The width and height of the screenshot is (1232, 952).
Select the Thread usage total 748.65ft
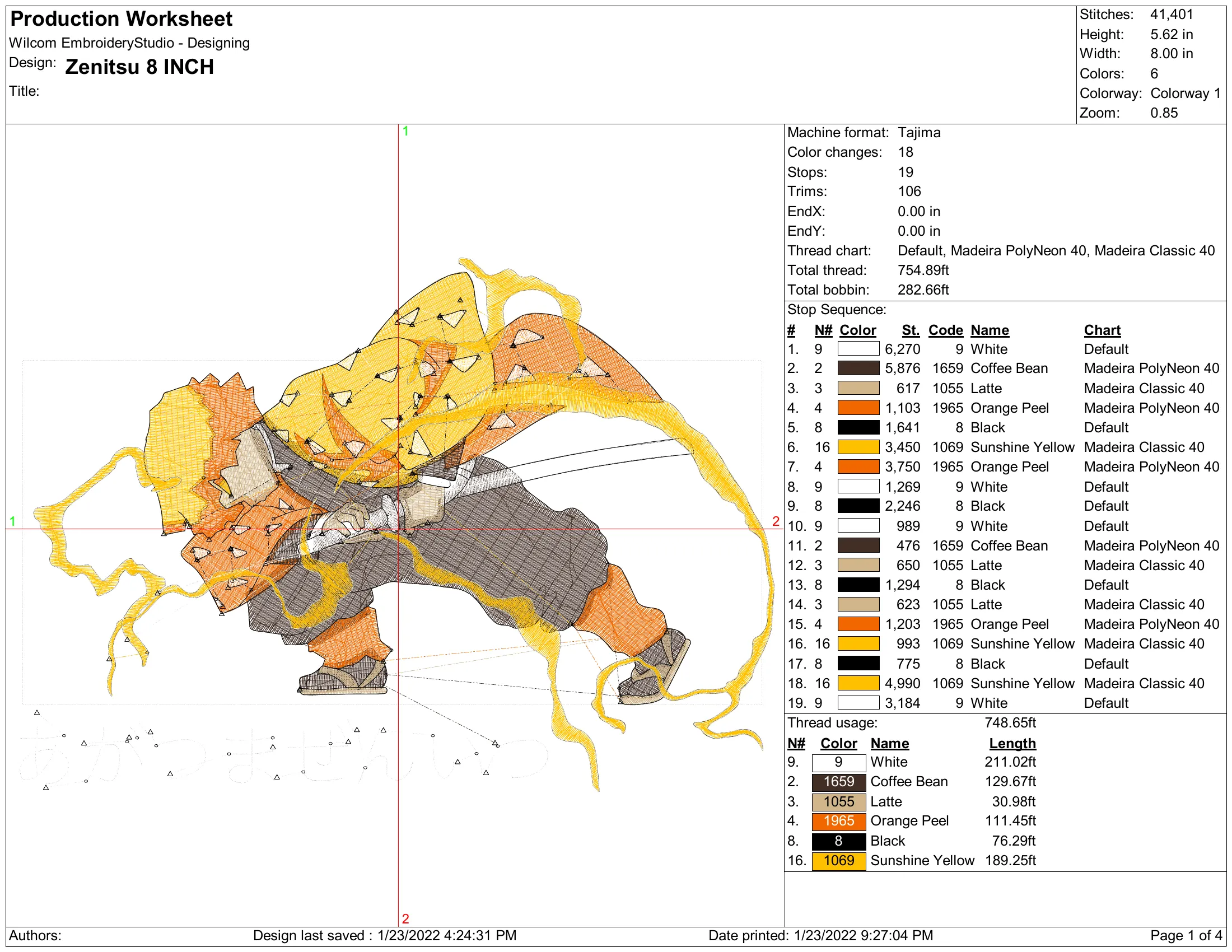coord(1010,723)
